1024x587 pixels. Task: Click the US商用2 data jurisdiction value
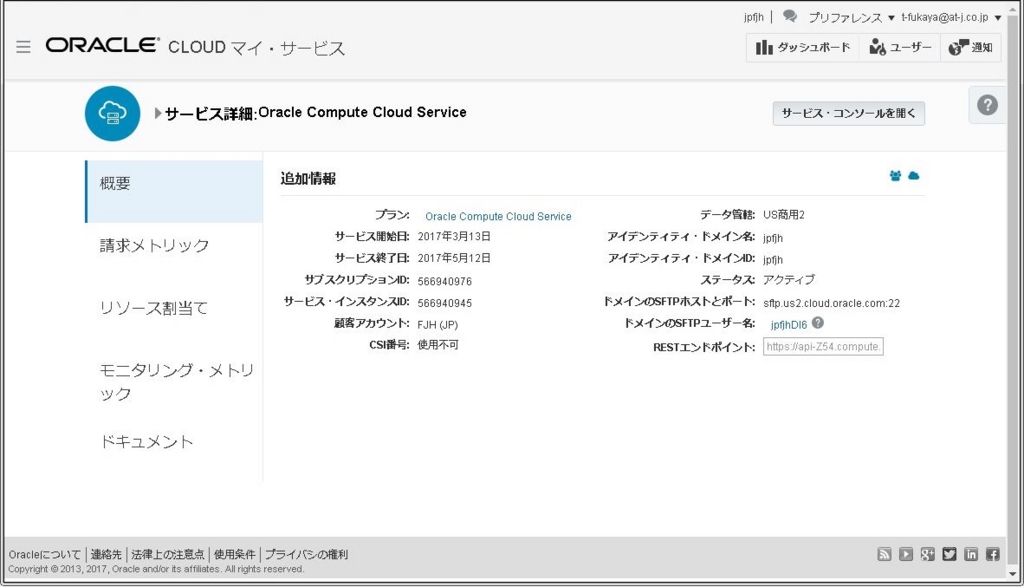click(x=784, y=215)
